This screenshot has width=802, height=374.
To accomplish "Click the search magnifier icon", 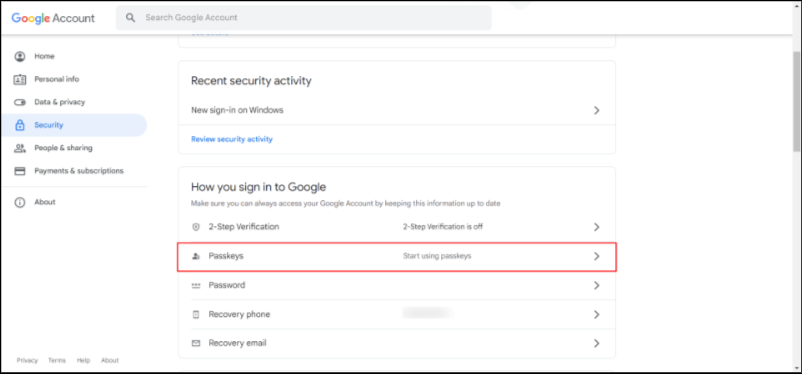I will click(x=131, y=17).
